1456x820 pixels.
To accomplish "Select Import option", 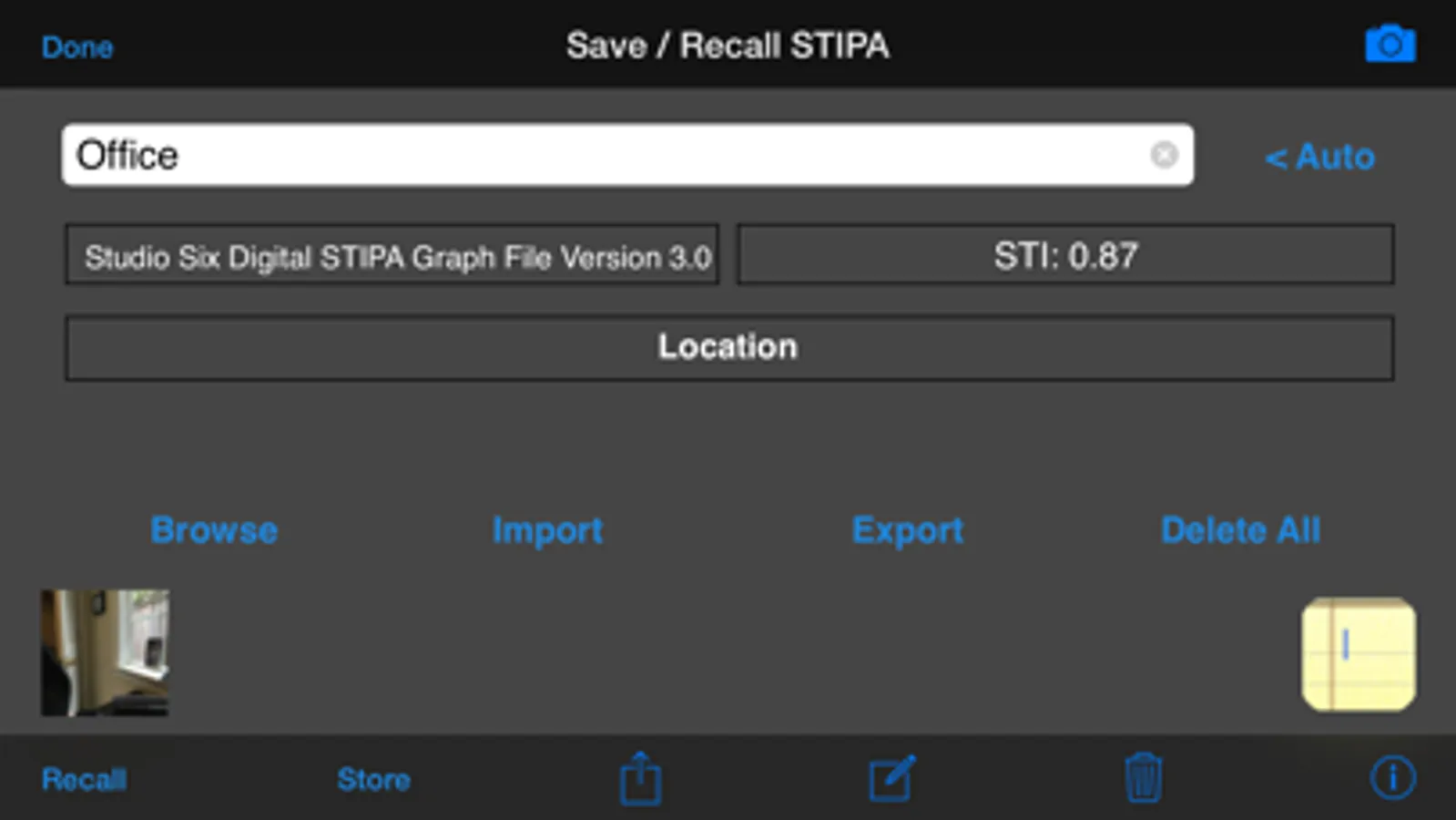I will (547, 530).
